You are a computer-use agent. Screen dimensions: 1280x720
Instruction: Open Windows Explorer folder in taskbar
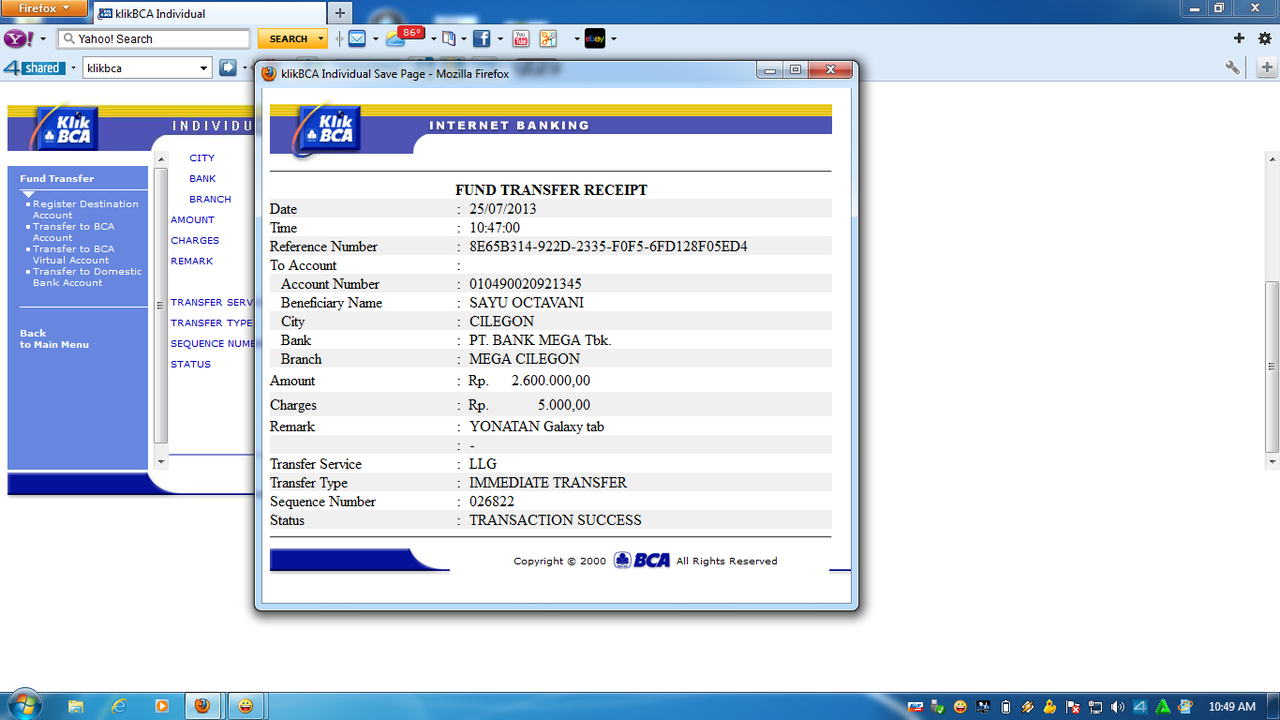[76, 706]
